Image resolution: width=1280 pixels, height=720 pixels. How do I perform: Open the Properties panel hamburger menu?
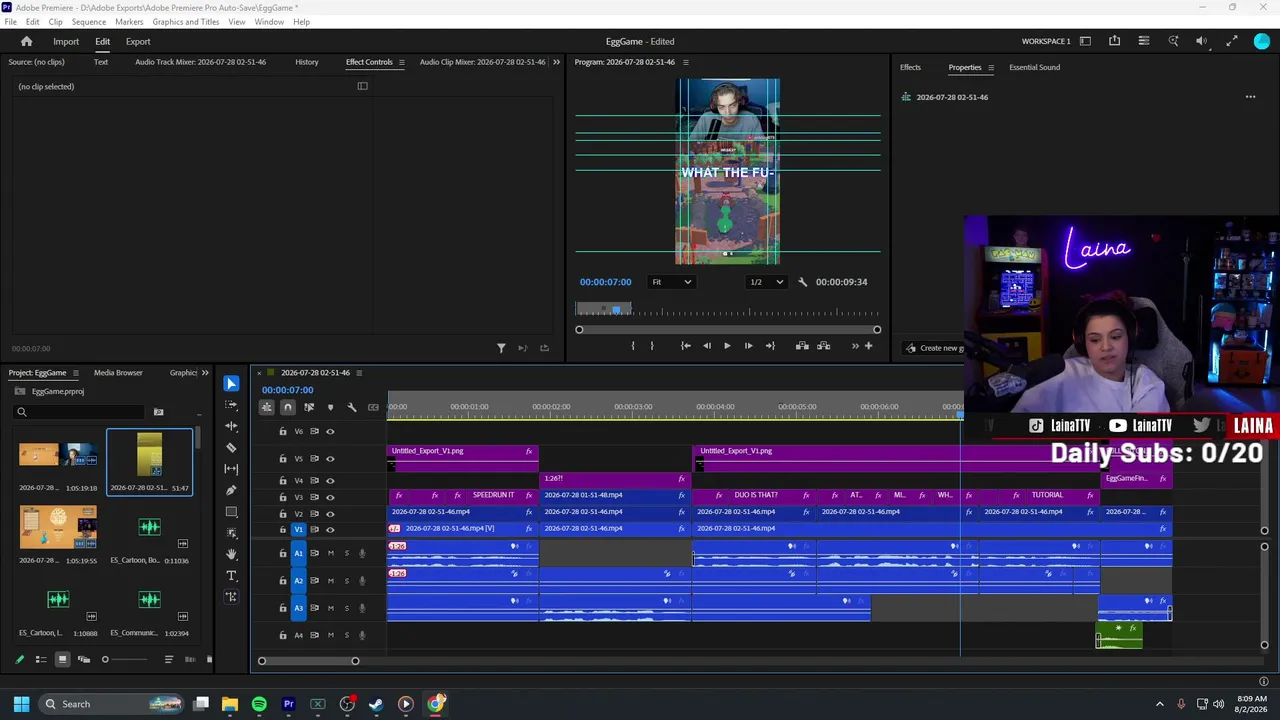991,68
